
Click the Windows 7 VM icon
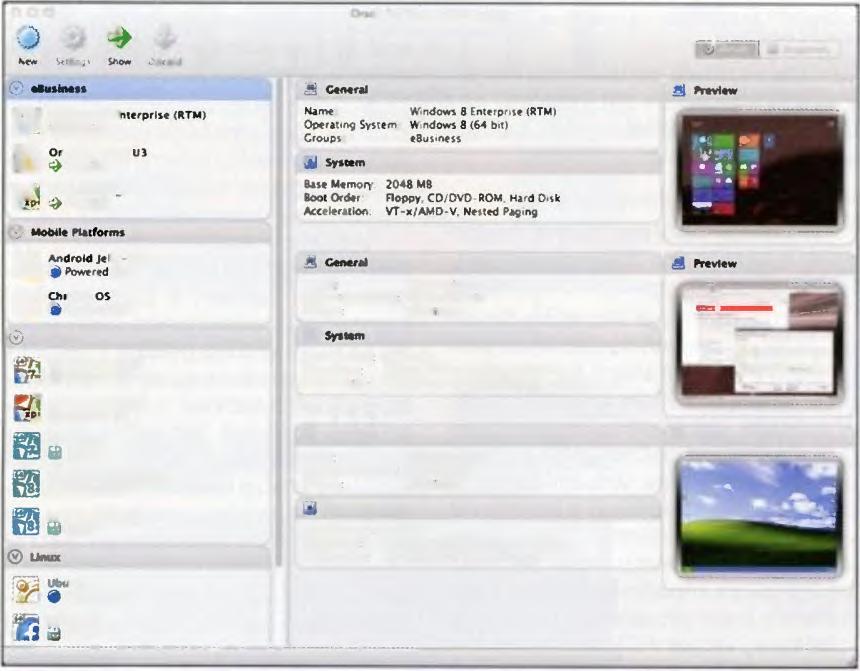(27, 370)
